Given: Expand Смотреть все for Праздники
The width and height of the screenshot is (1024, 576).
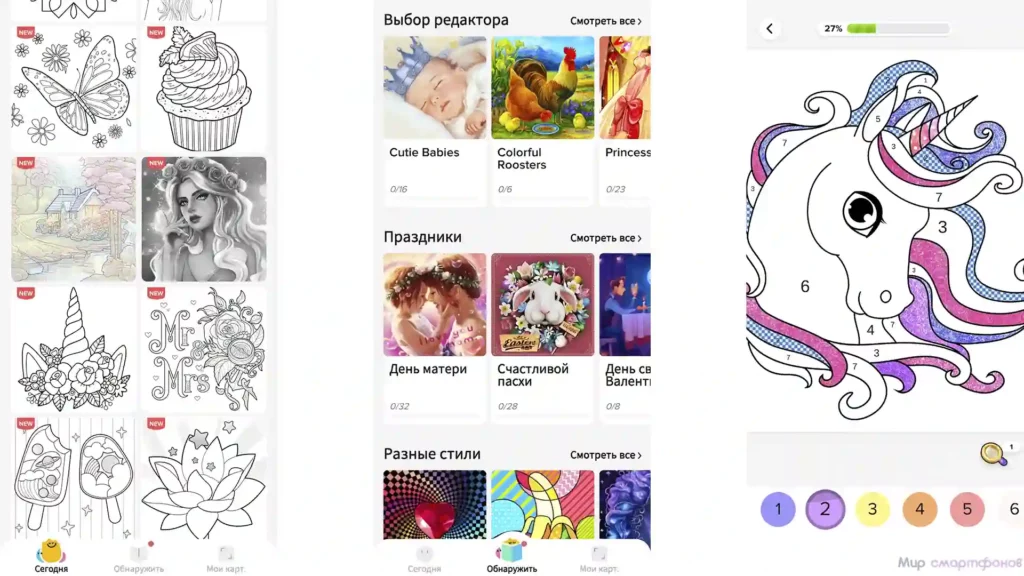Looking at the screenshot, I should [x=605, y=238].
